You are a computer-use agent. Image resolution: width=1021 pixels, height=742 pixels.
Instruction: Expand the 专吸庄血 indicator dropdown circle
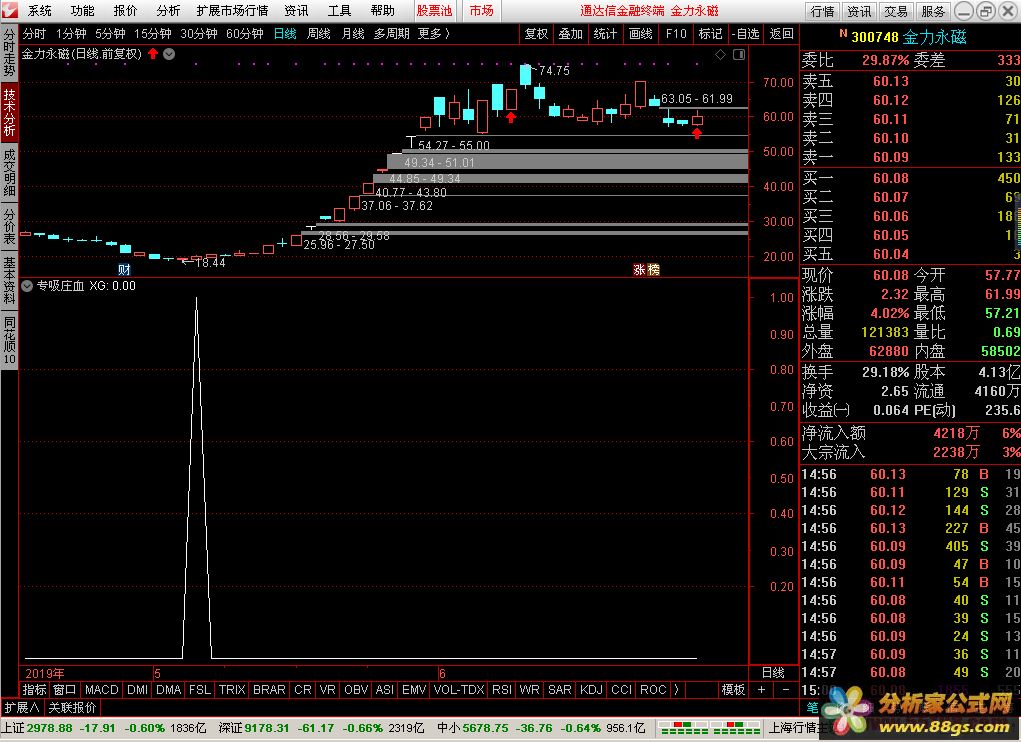tap(27, 286)
